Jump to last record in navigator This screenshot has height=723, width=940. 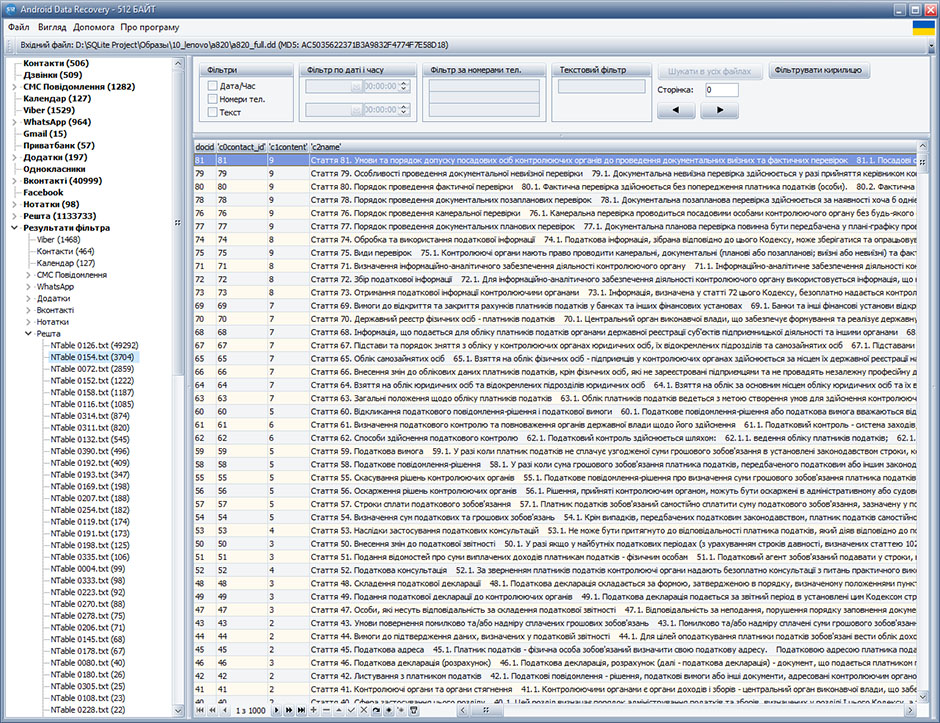301,710
